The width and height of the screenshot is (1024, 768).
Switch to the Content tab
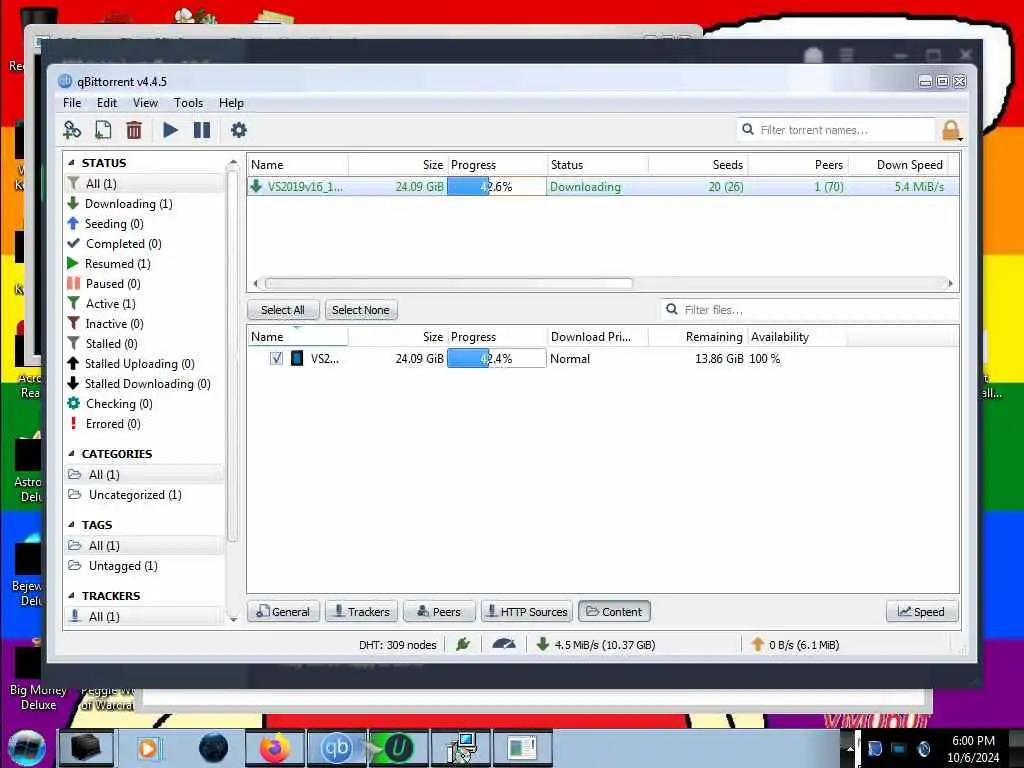[614, 612]
